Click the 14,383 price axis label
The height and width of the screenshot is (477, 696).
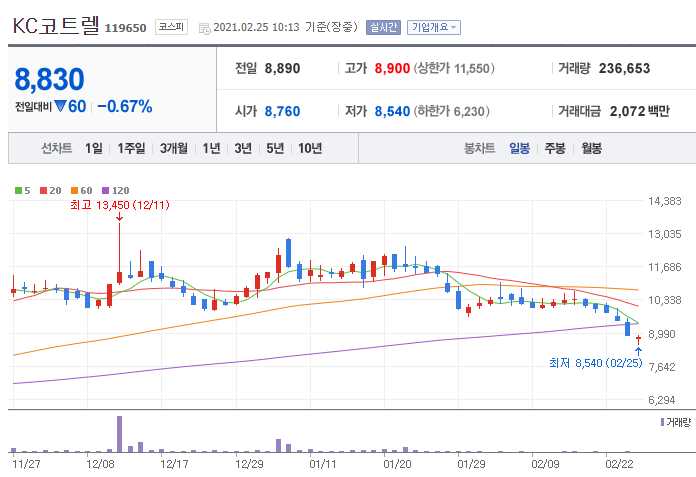tap(664, 201)
